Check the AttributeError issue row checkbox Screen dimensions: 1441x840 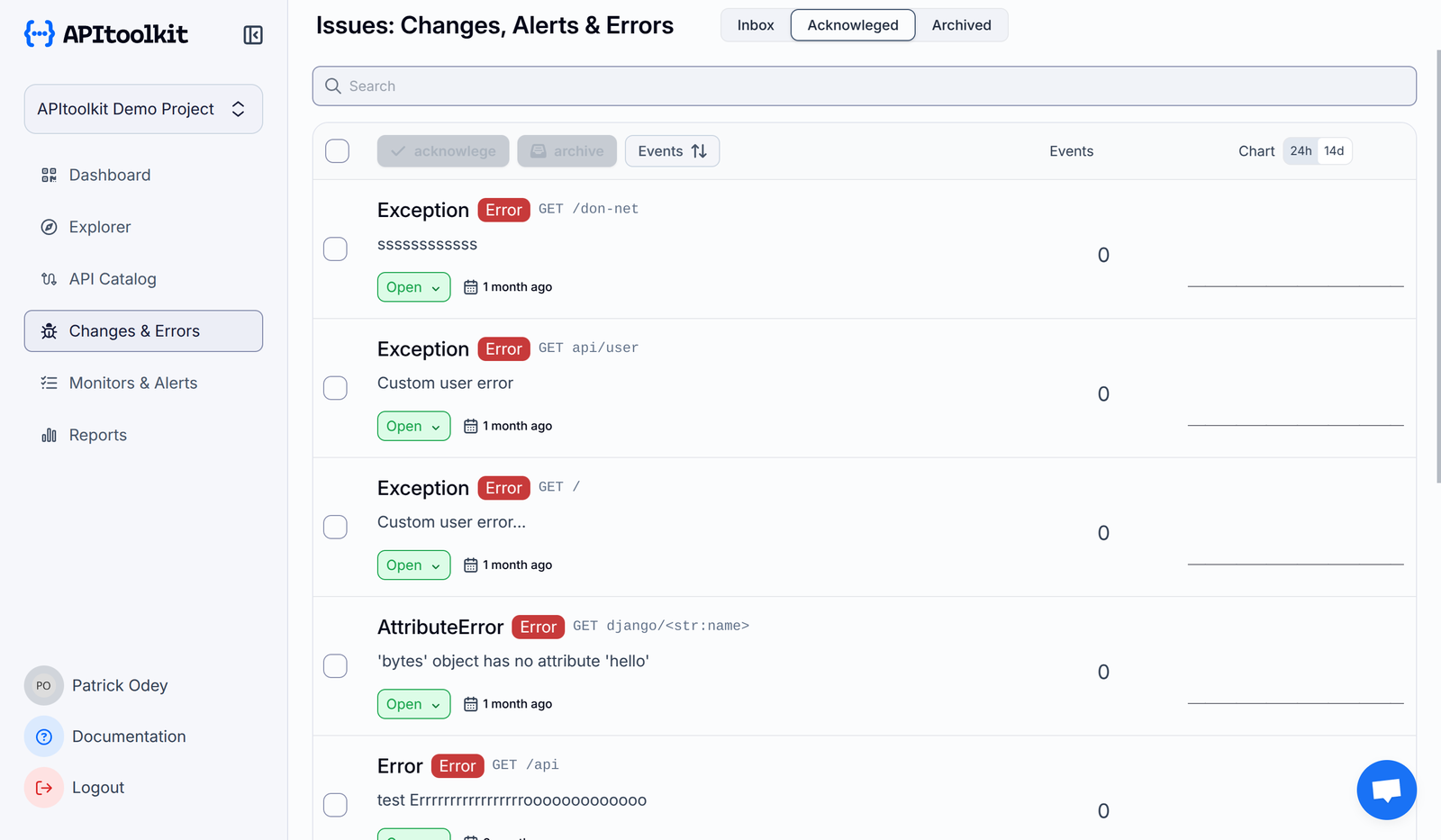(335, 666)
